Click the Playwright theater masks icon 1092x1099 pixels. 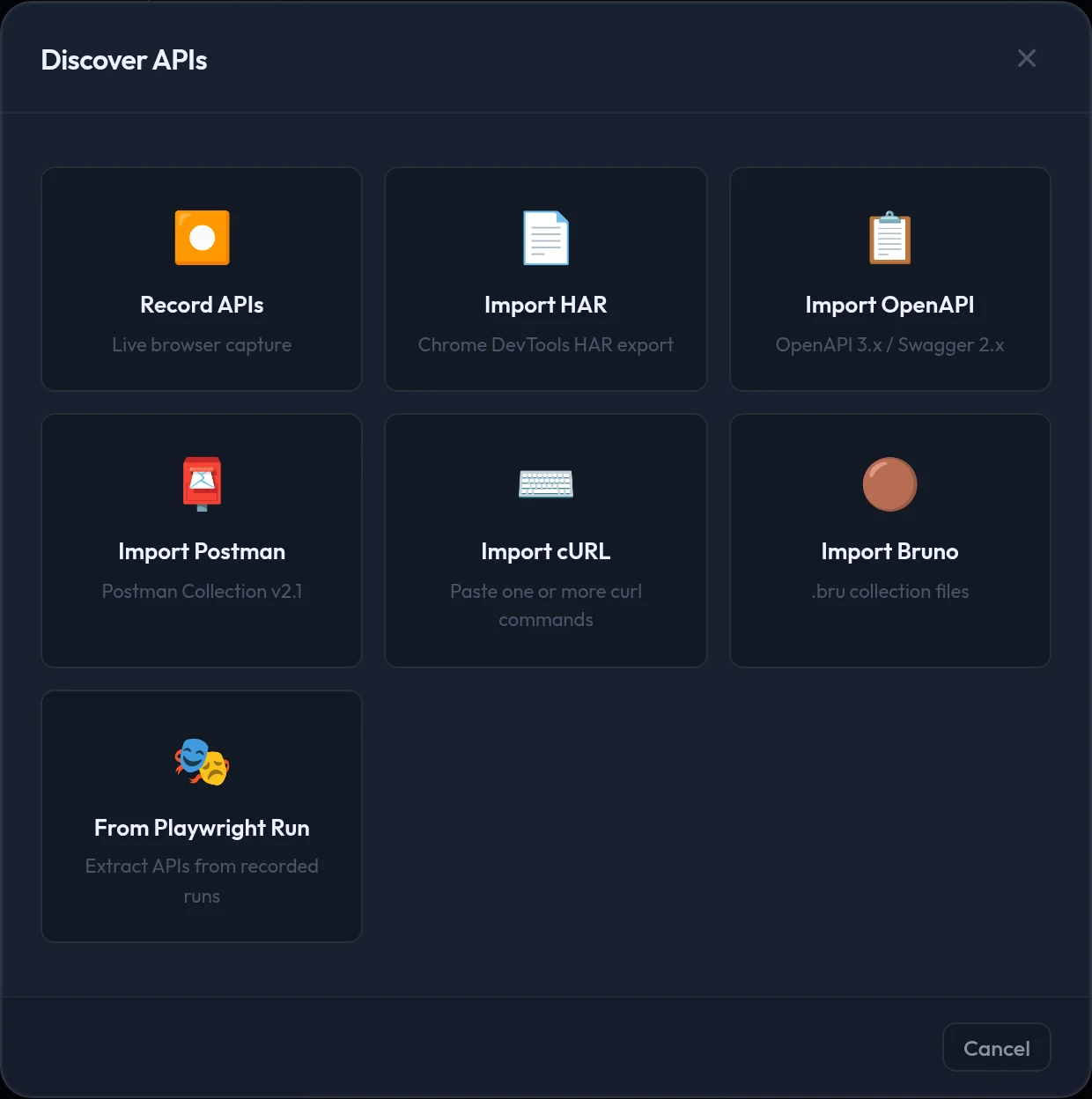202,762
